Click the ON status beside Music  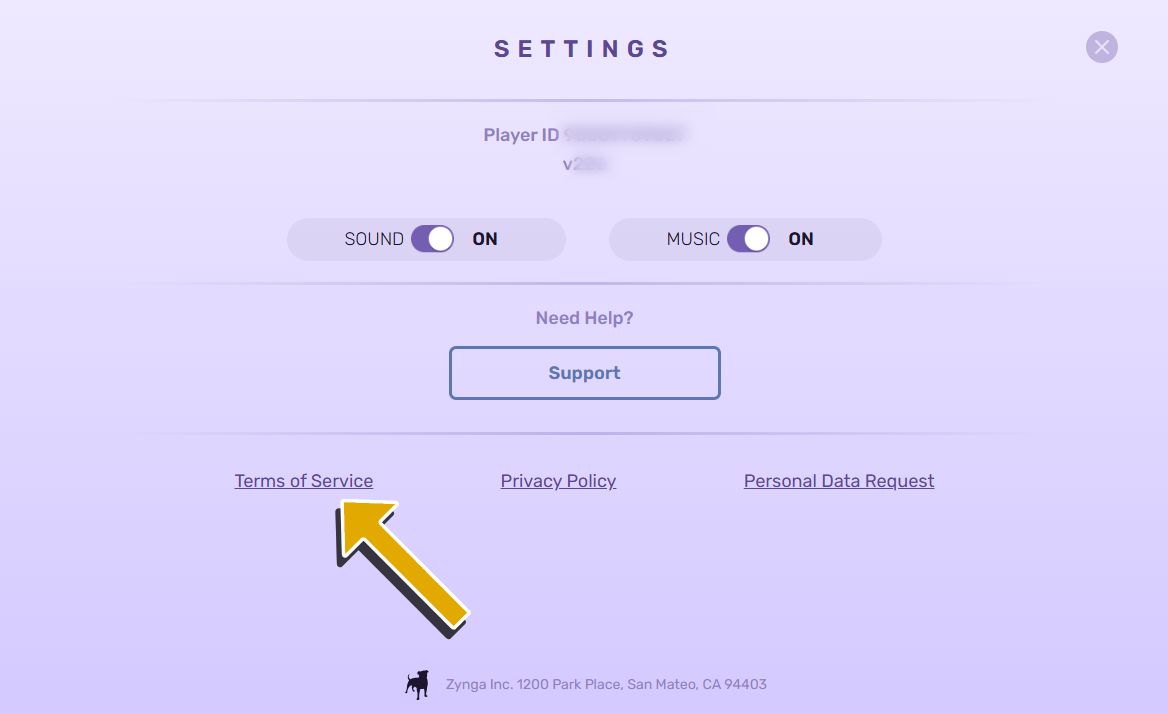[801, 239]
